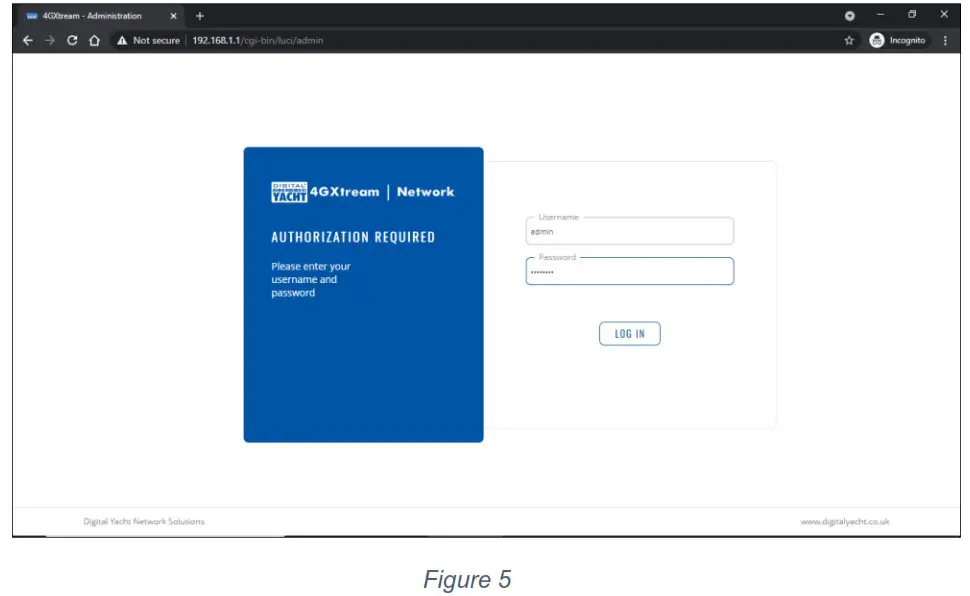Click 'Please enter your username and password' text
Screen dimensions: 970x596
click(x=311, y=279)
